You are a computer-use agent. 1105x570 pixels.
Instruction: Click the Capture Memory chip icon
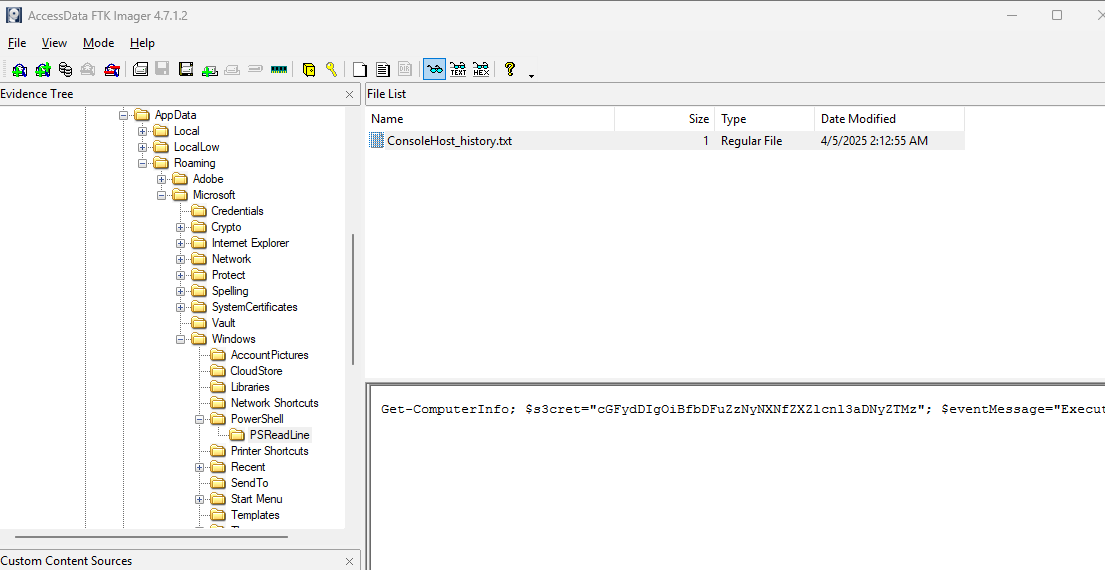point(279,69)
